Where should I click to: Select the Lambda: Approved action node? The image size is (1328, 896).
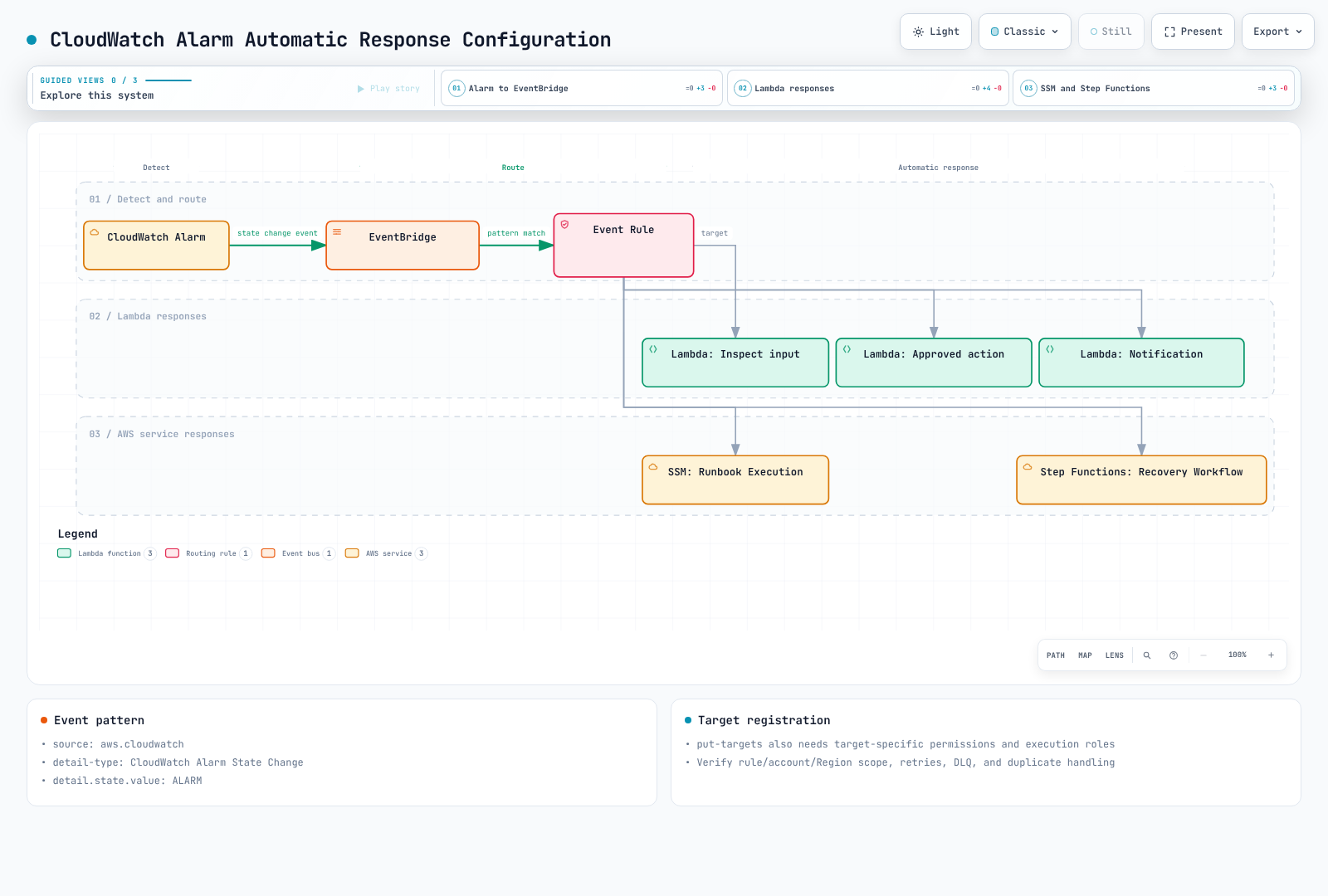pos(934,363)
